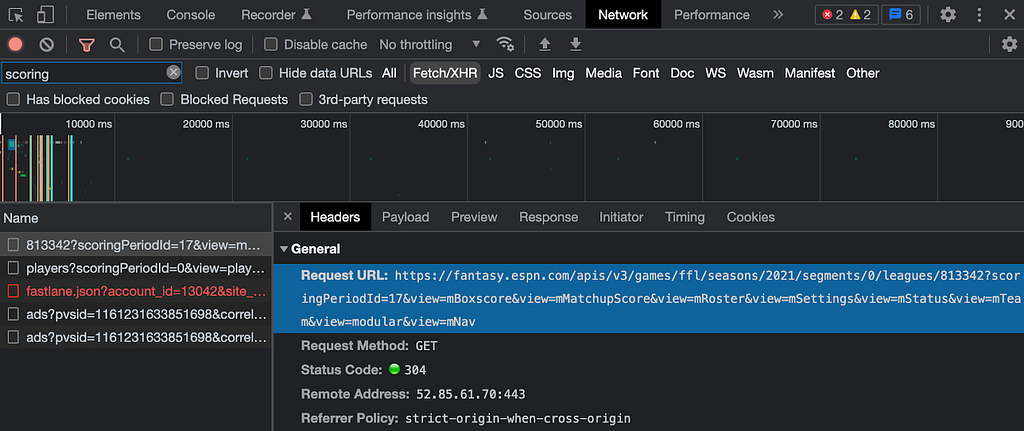Show more DevTools tabs chevron
Viewport: 1024px width, 431px height.
[778, 14]
